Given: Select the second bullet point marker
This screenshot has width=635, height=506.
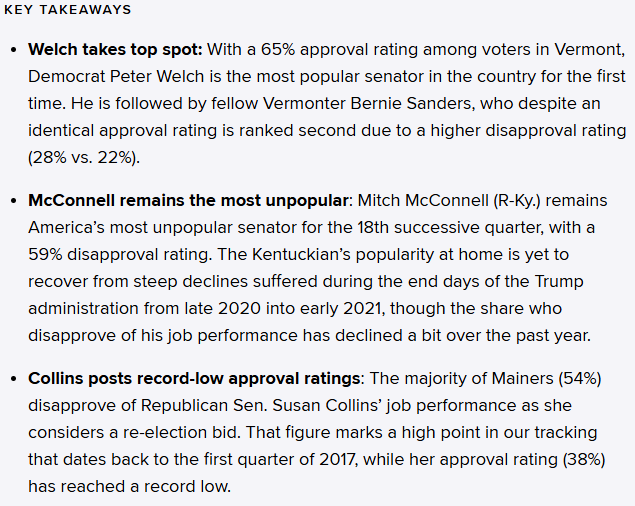Looking at the screenshot, I should [x=14, y=201].
